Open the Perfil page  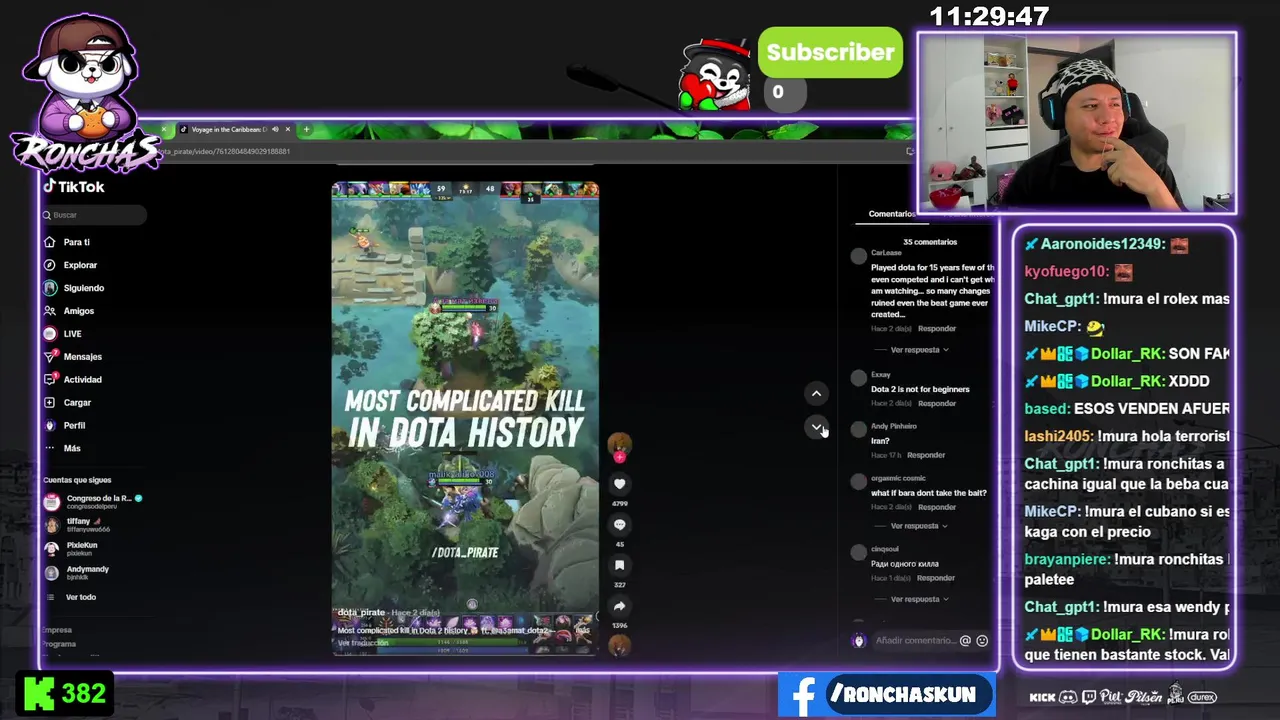(x=65, y=425)
